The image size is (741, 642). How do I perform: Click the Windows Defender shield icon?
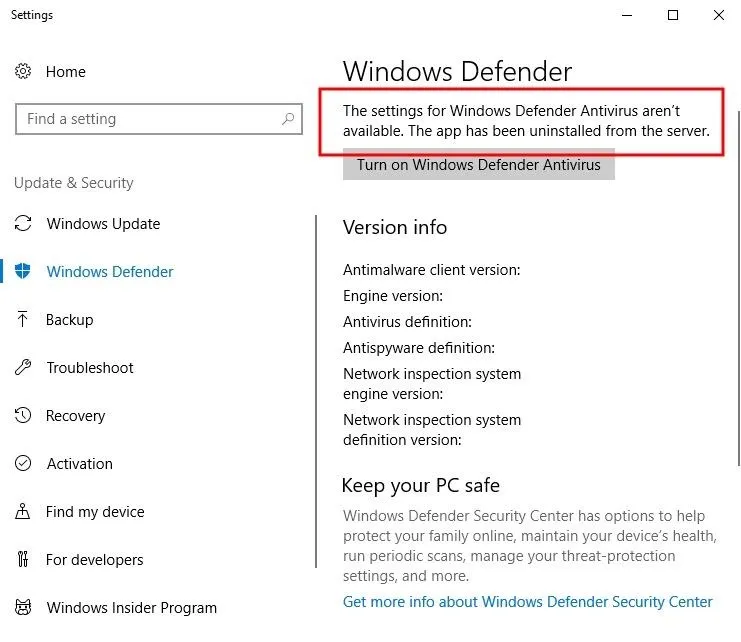pyautogui.click(x=23, y=271)
